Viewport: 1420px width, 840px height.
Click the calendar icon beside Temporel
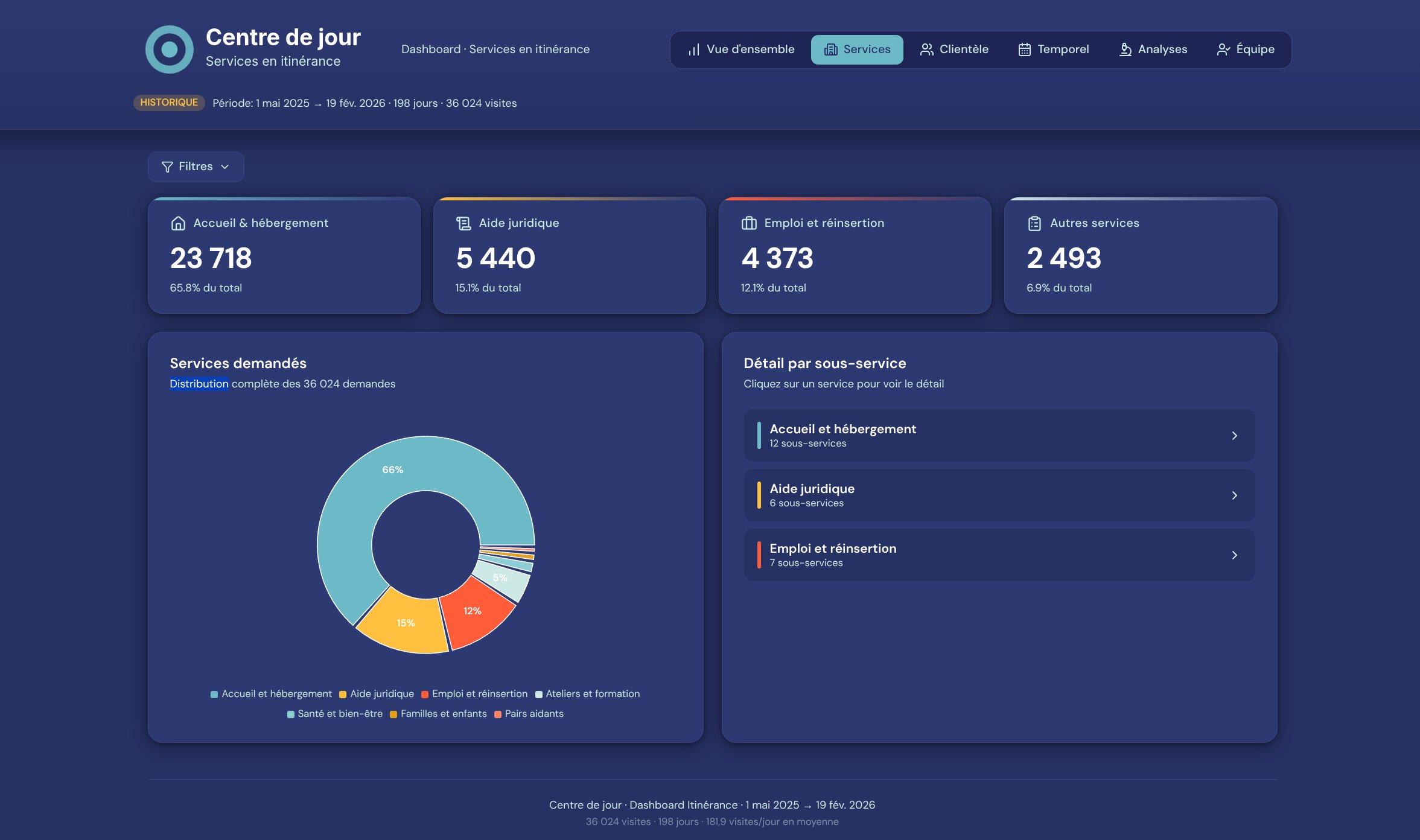tap(1024, 49)
